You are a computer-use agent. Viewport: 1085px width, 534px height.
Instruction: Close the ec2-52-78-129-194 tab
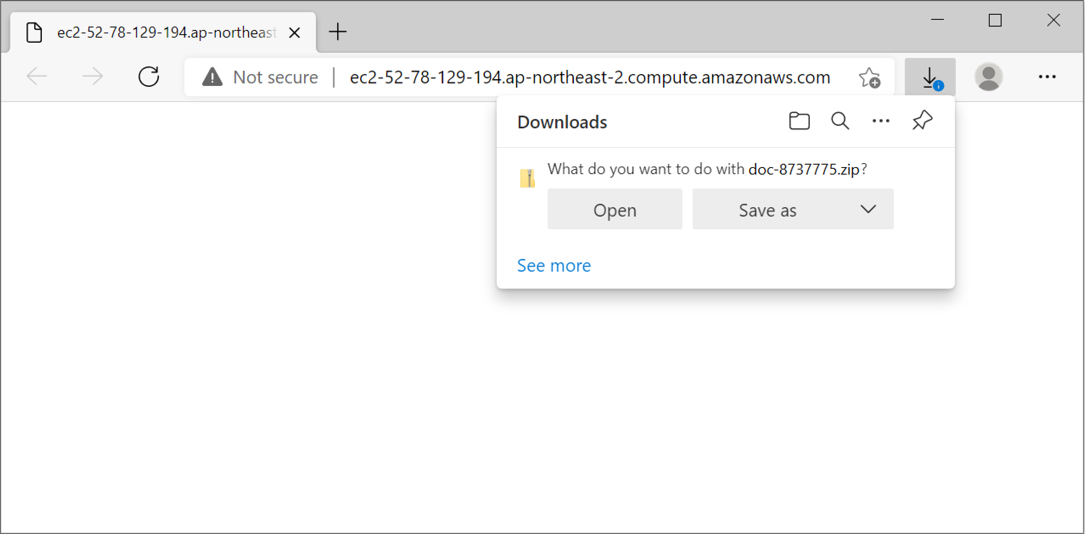294,33
